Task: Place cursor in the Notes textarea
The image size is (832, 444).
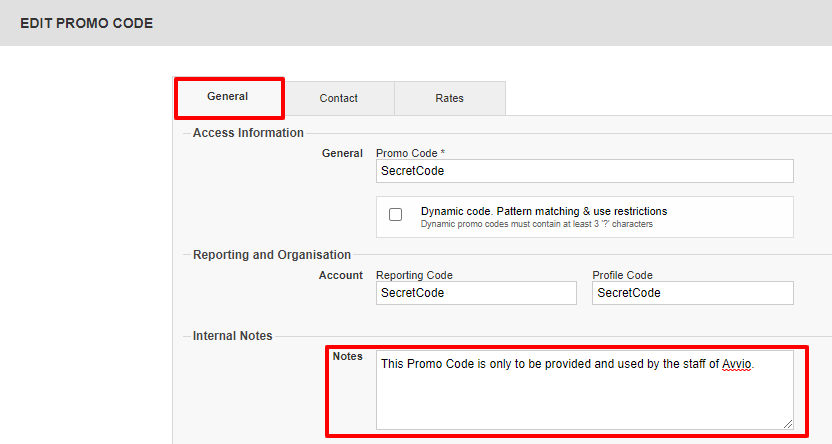Action: [585, 390]
